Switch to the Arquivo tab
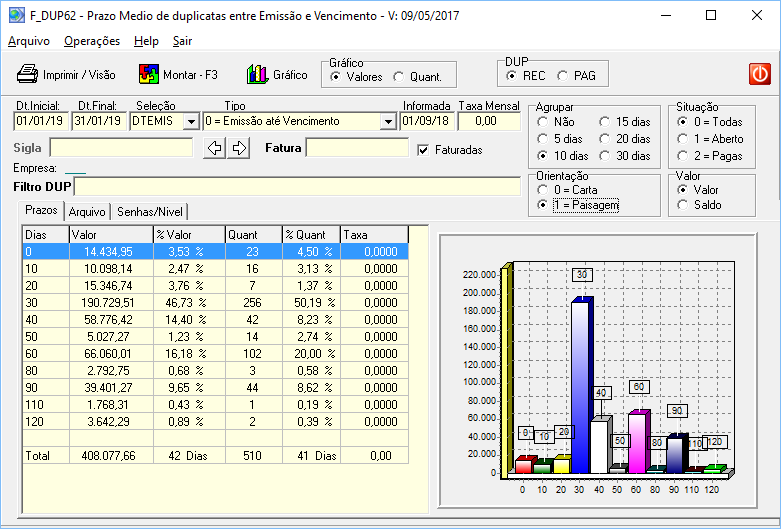The image size is (781, 529). point(87,212)
